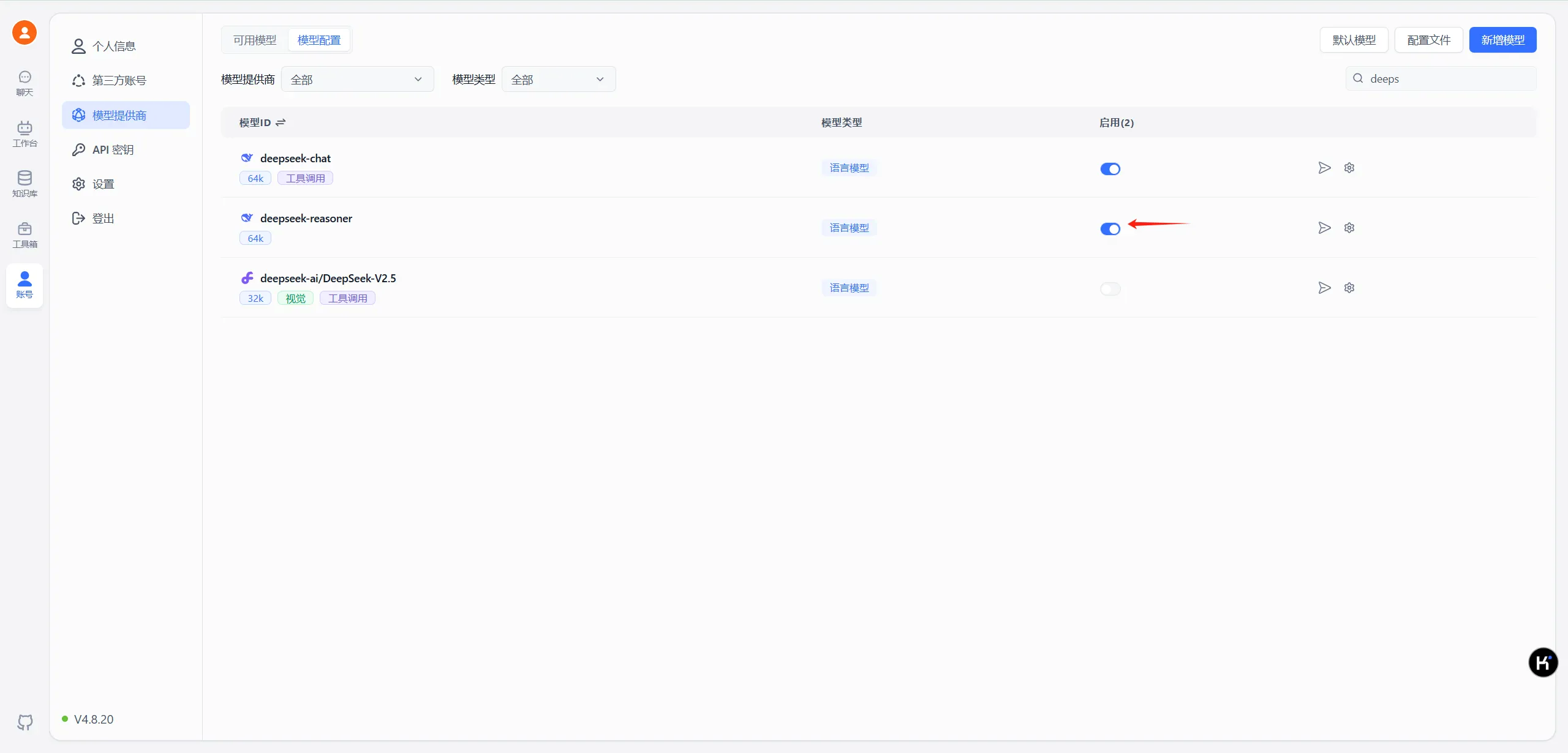Open the Chat (聊天) sidebar section
Screen dimensions: 1568x753
(x=24, y=84)
